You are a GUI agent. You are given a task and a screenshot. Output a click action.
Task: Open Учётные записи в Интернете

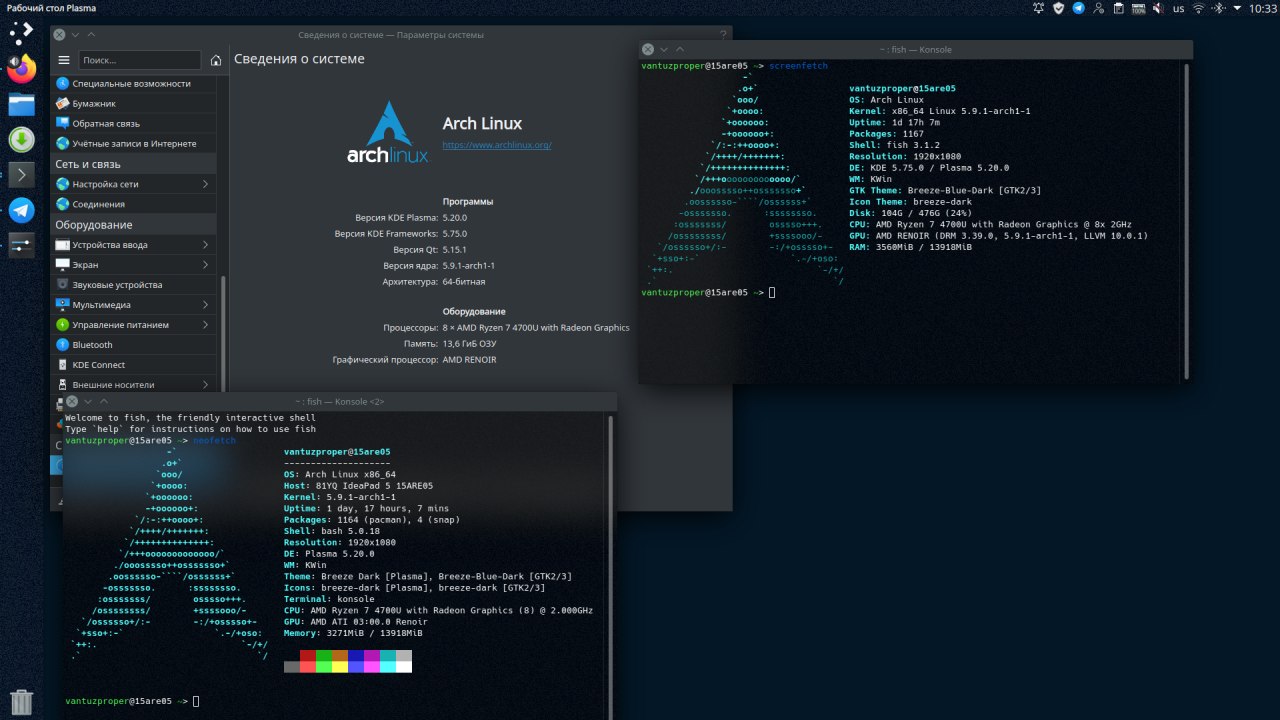[135, 144]
